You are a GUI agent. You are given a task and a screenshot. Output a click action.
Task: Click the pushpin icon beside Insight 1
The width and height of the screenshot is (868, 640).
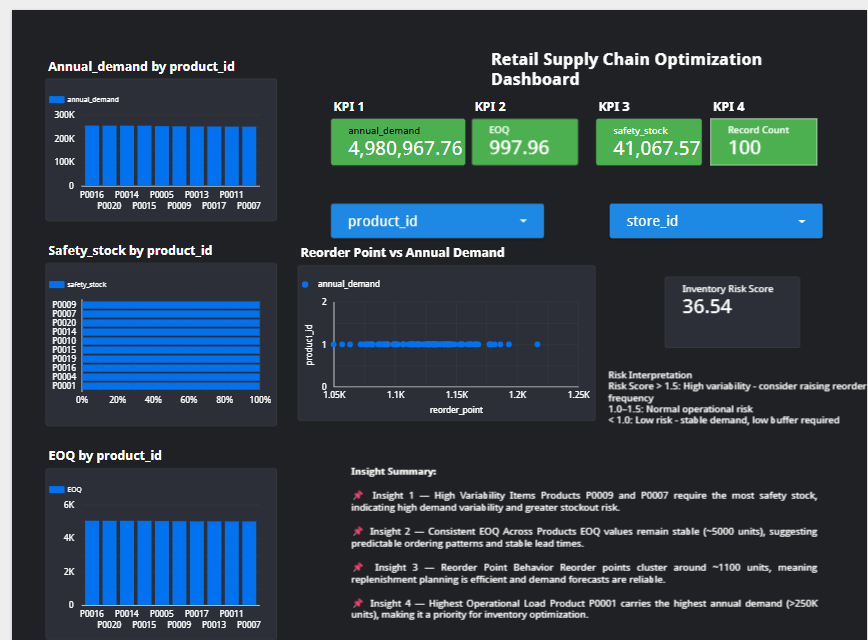358,495
